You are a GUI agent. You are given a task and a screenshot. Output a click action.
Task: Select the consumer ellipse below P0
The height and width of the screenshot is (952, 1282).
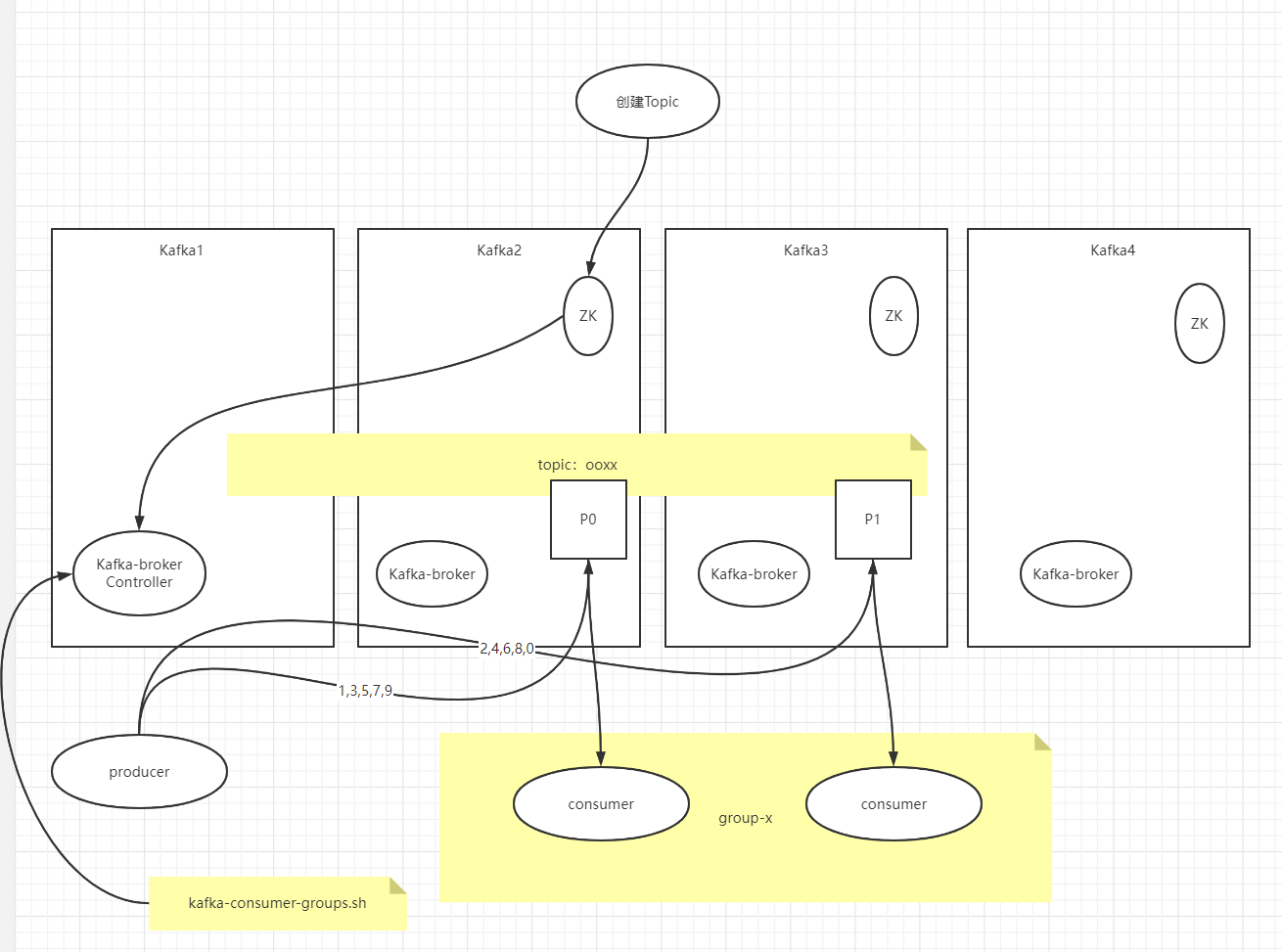(601, 804)
